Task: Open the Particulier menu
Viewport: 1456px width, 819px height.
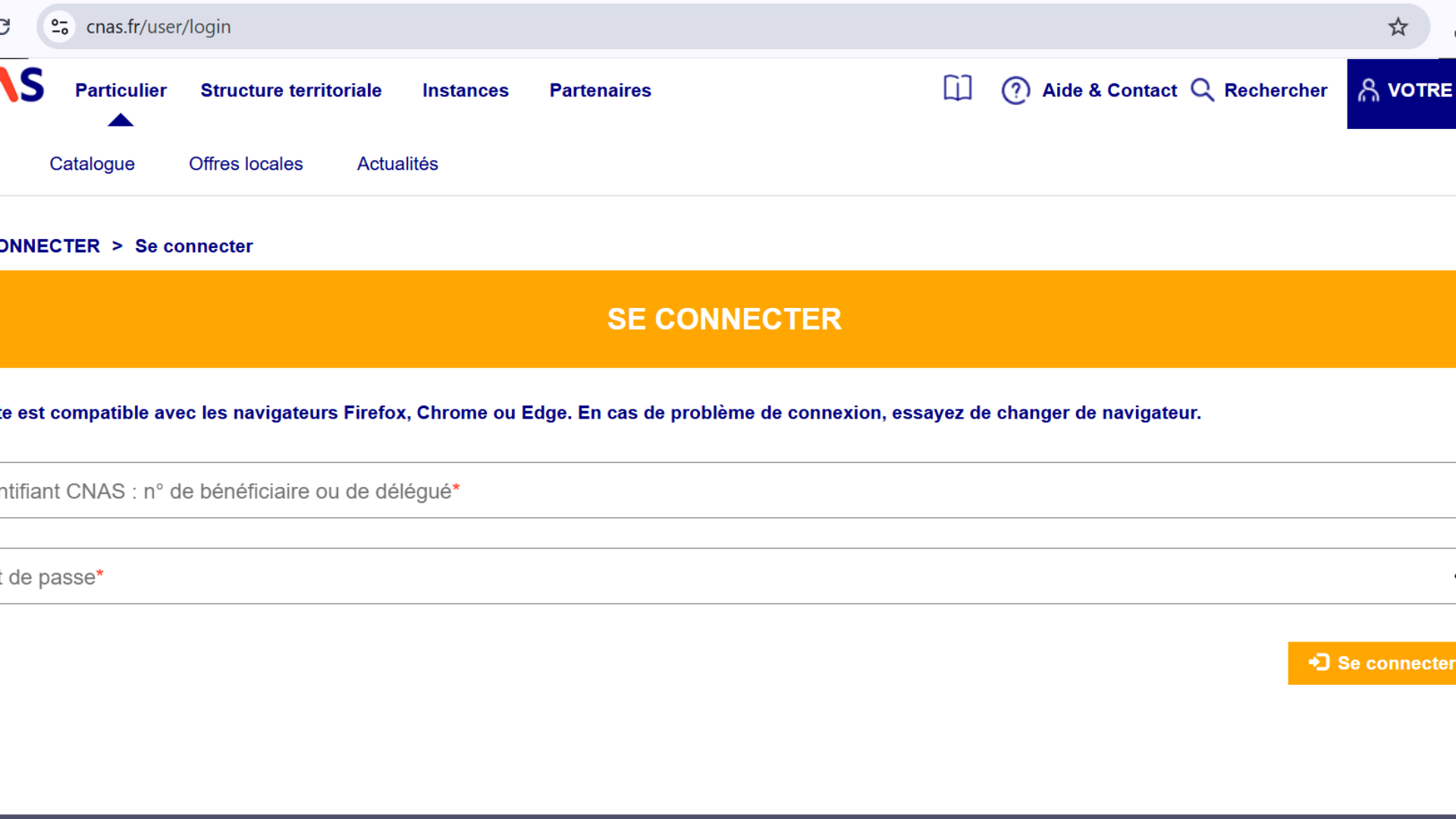Action: [x=121, y=90]
